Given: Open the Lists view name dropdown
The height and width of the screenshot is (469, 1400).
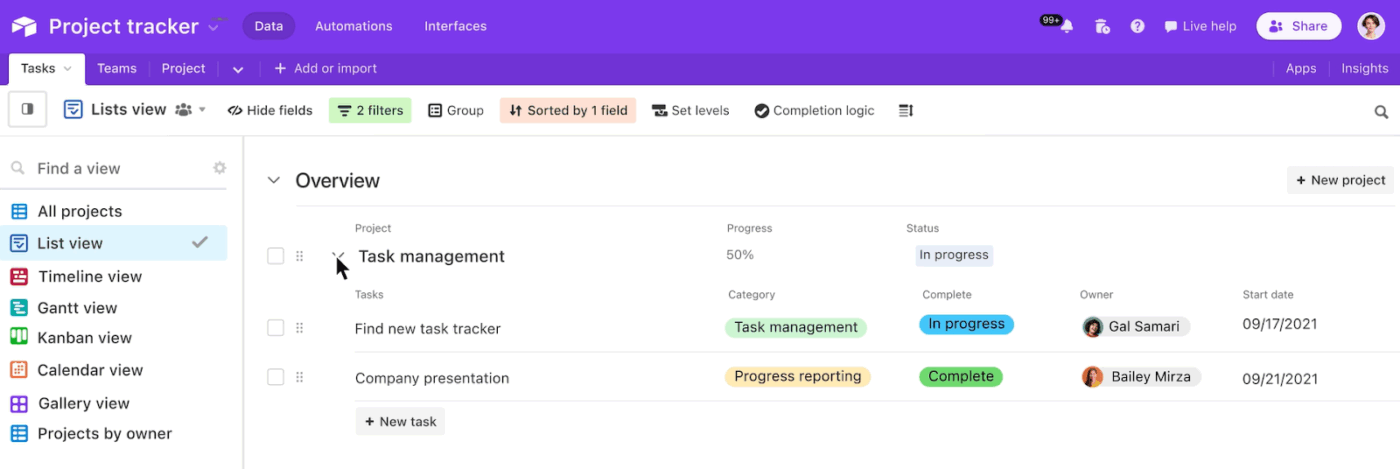Looking at the screenshot, I should coord(202,110).
